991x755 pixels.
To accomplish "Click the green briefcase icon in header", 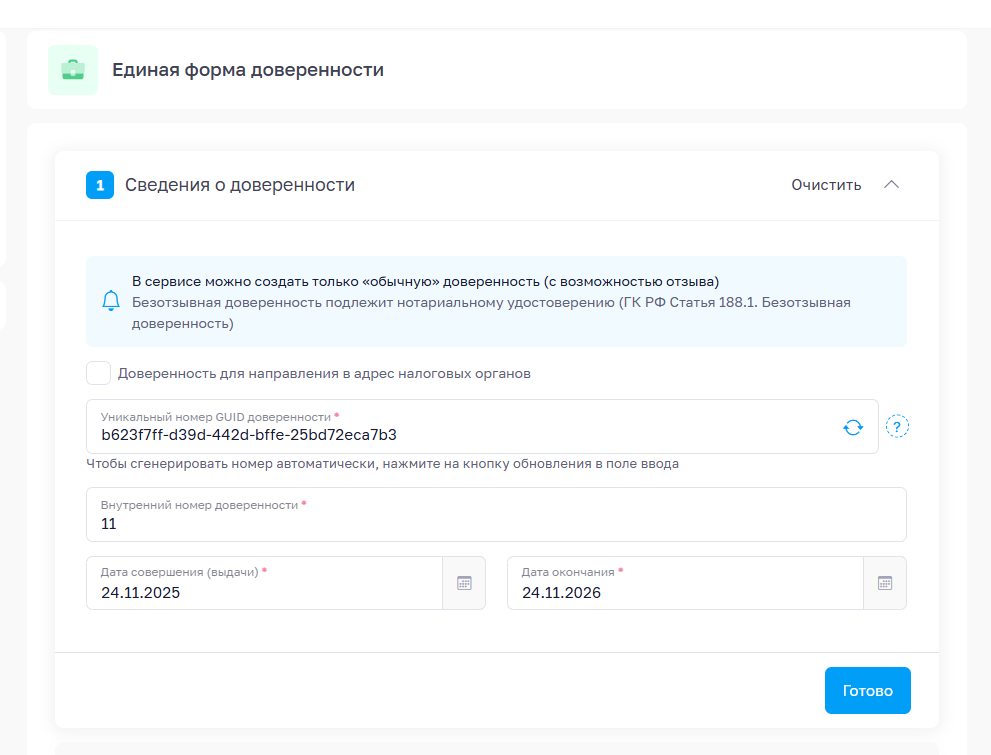I will (73, 70).
